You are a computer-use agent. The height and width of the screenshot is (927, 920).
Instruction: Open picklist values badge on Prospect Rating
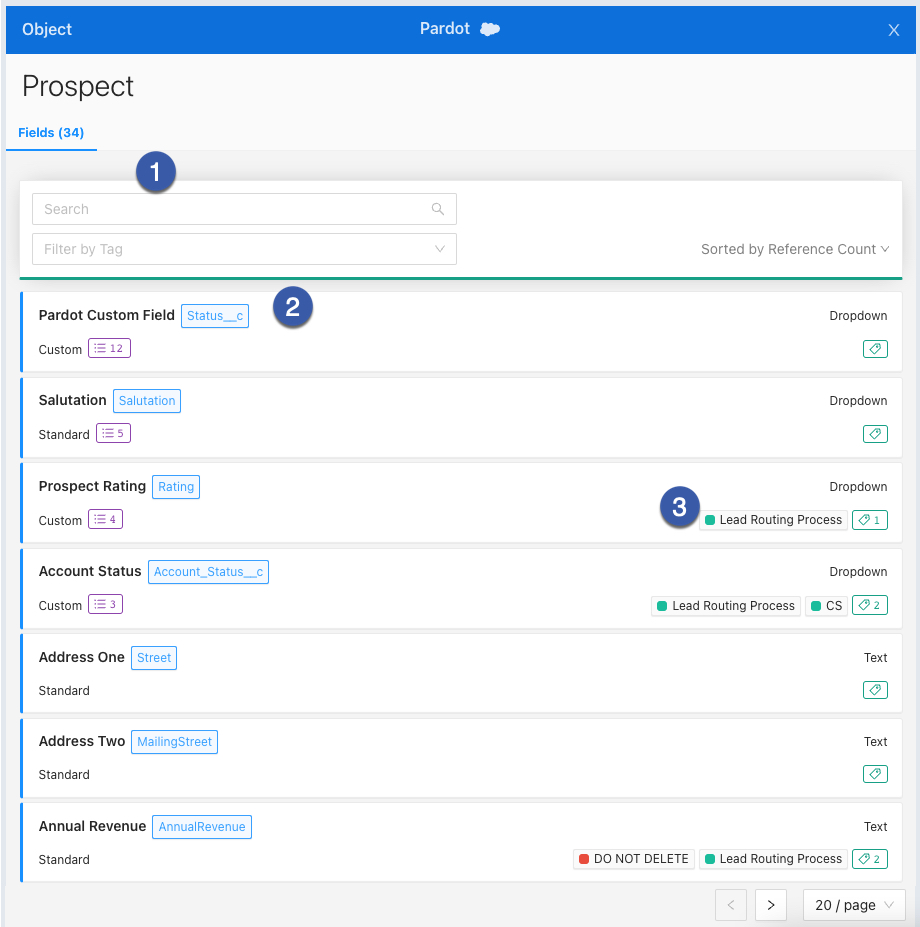[105, 519]
